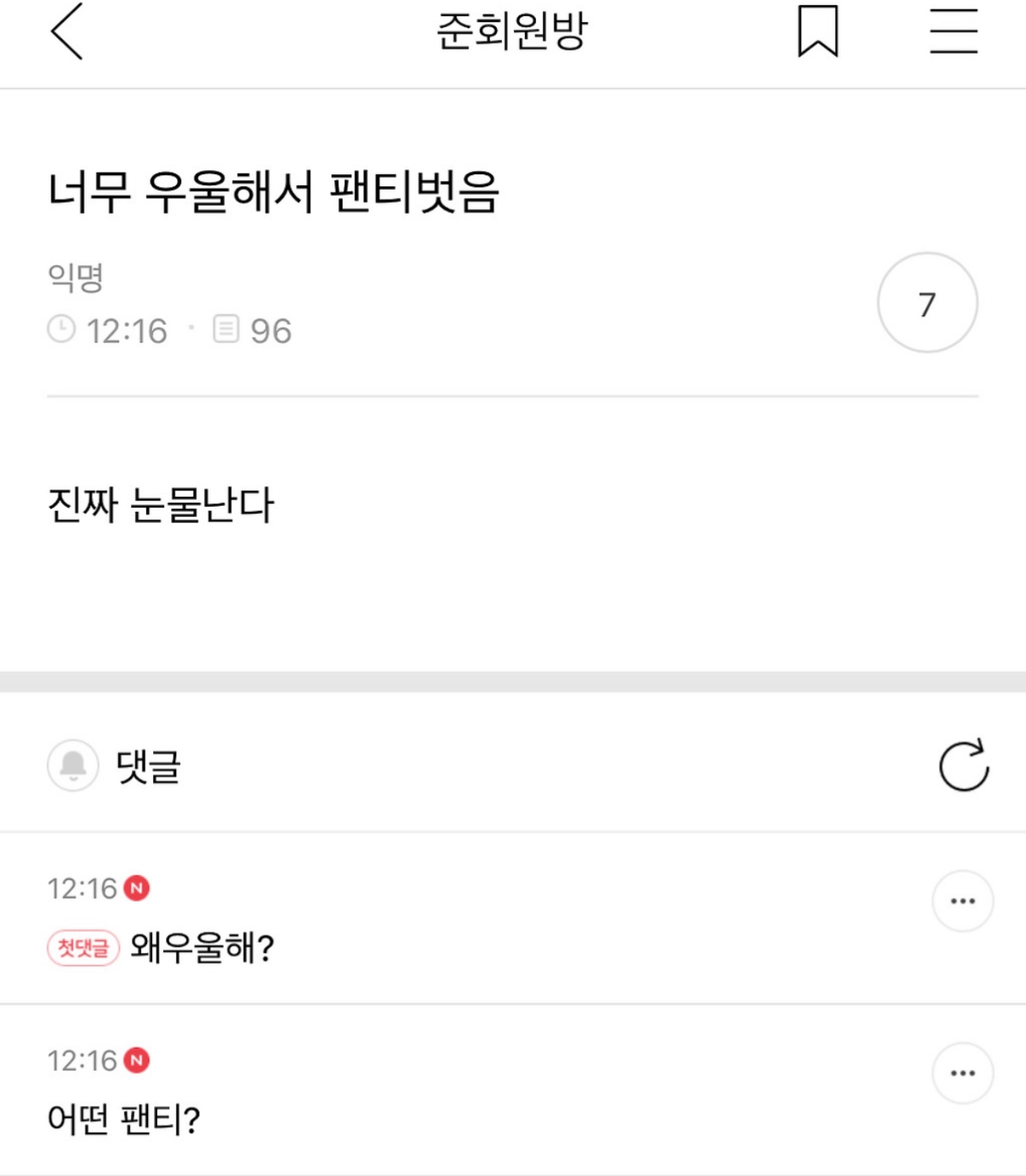Click the N badge on second comment
Screen dimensions: 1026x1176
[137, 1061]
